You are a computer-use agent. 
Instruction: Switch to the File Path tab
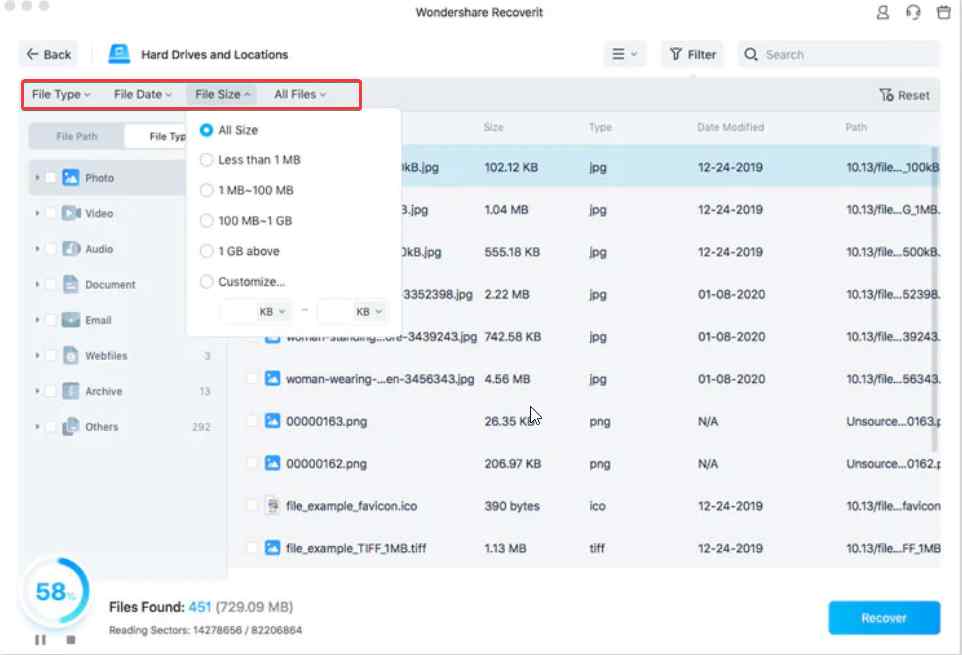point(77,137)
